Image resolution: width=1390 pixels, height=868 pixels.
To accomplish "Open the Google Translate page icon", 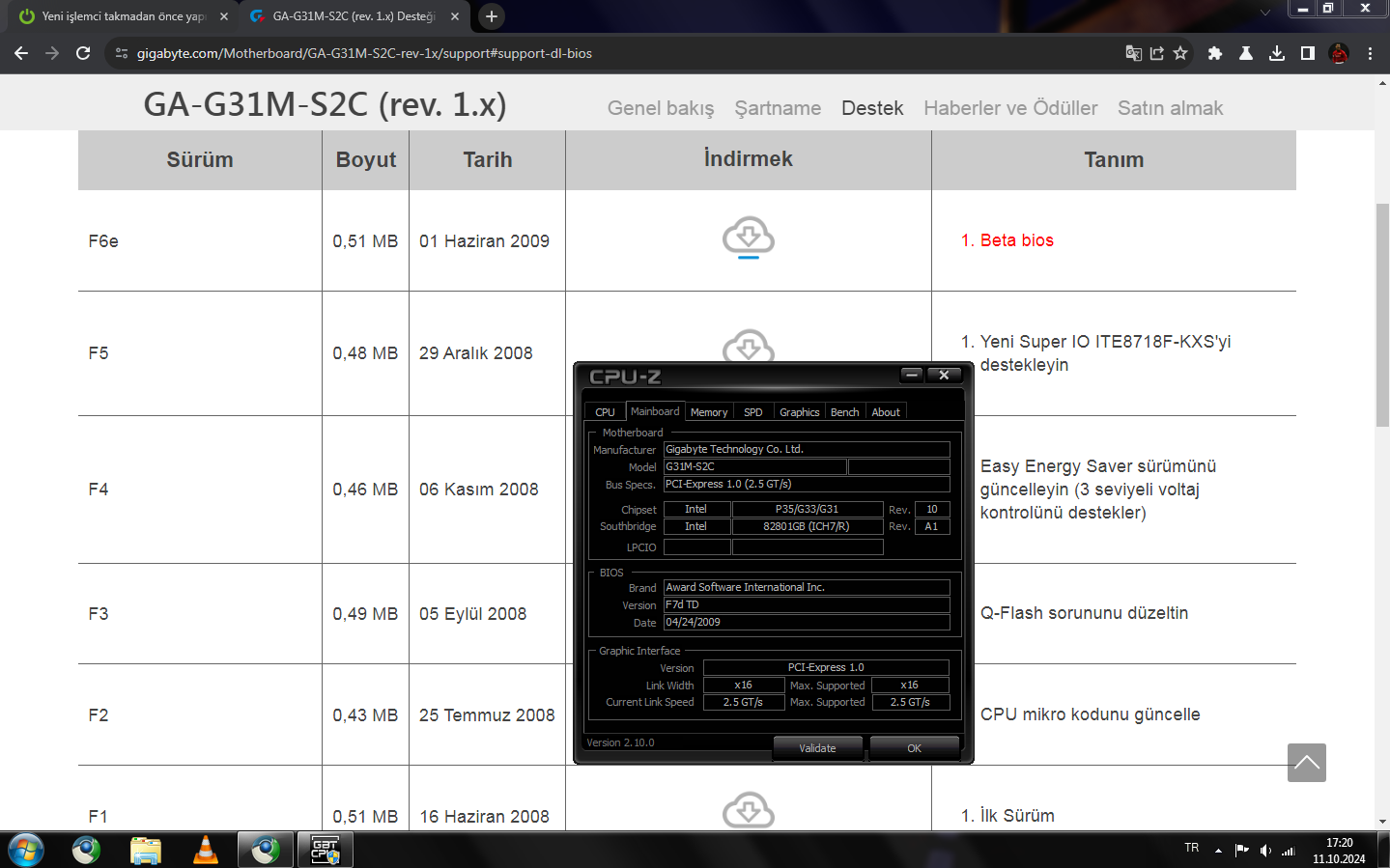I will pyautogui.click(x=1134, y=53).
